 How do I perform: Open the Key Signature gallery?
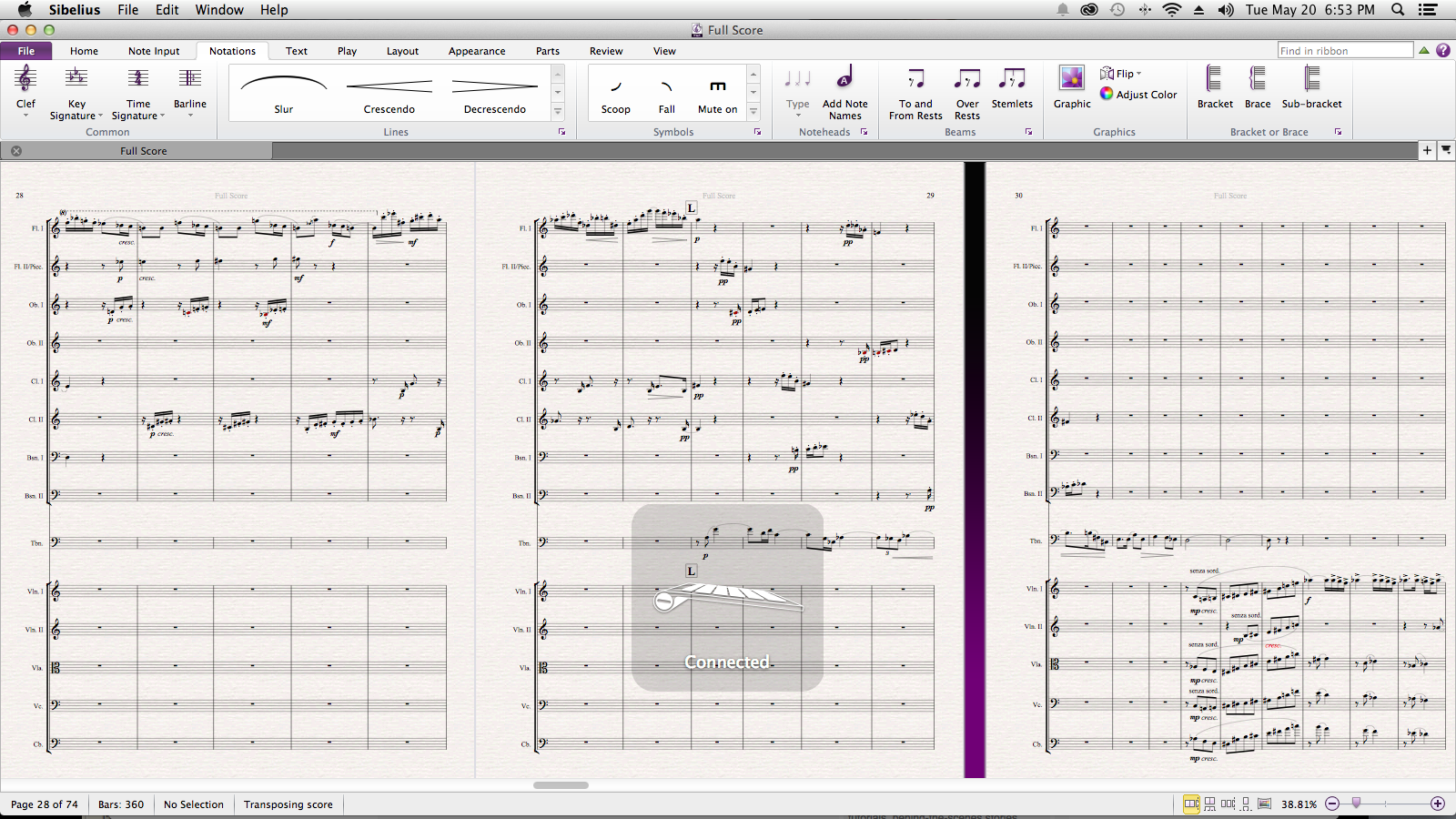pos(76,93)
